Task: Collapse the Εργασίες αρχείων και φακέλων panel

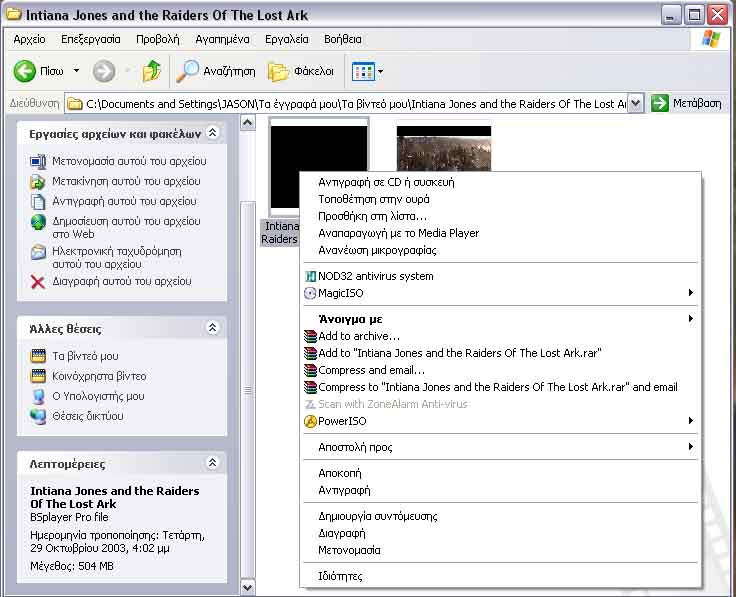Action: pyautogui.click(x=212, y=133)
